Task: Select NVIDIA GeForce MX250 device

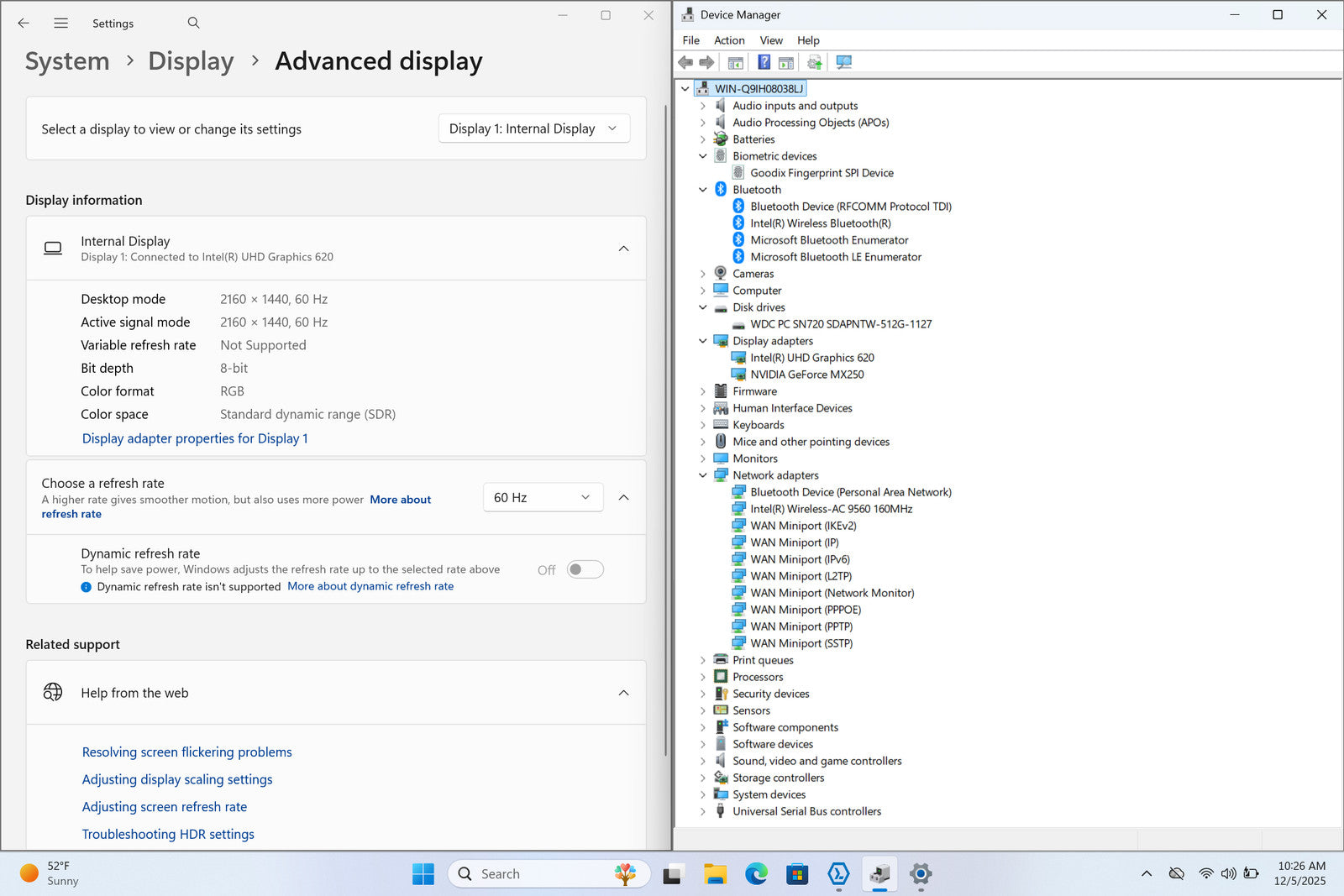Action: [806, 375]
